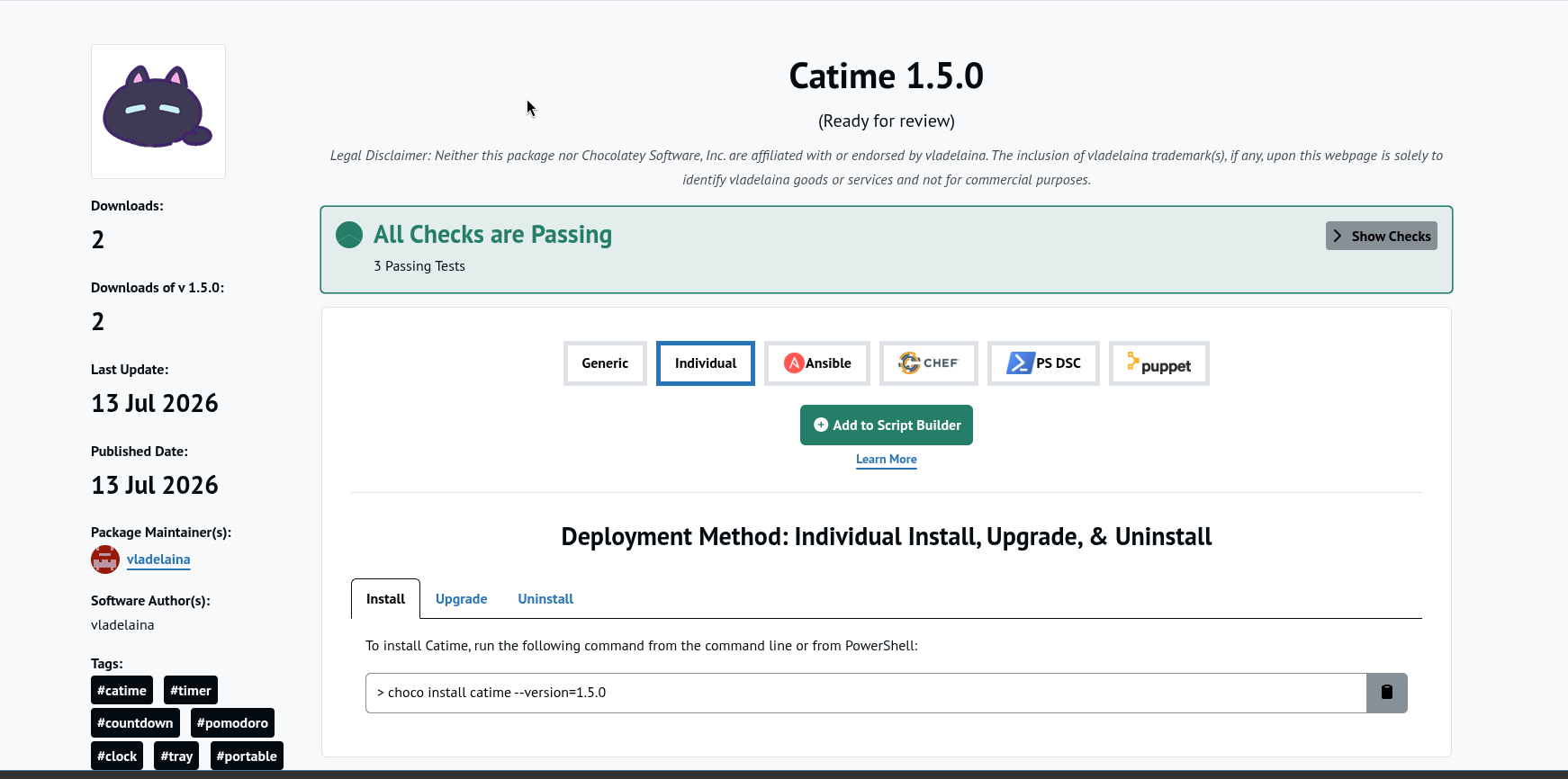
Task: Open vladelaina maintainer profile link
Action: pos(158,560)
